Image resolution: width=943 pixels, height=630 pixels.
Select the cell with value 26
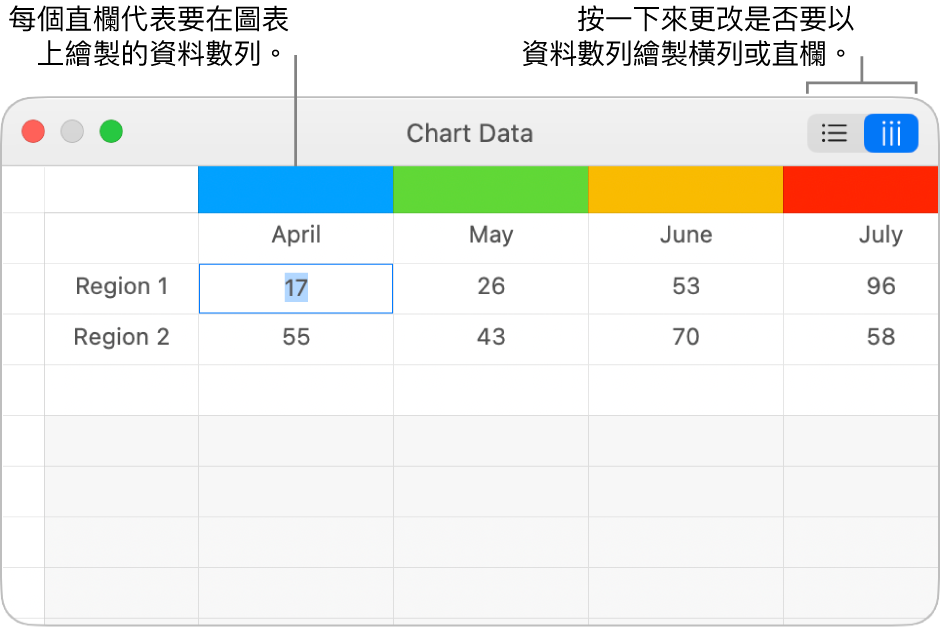[491, 287]
